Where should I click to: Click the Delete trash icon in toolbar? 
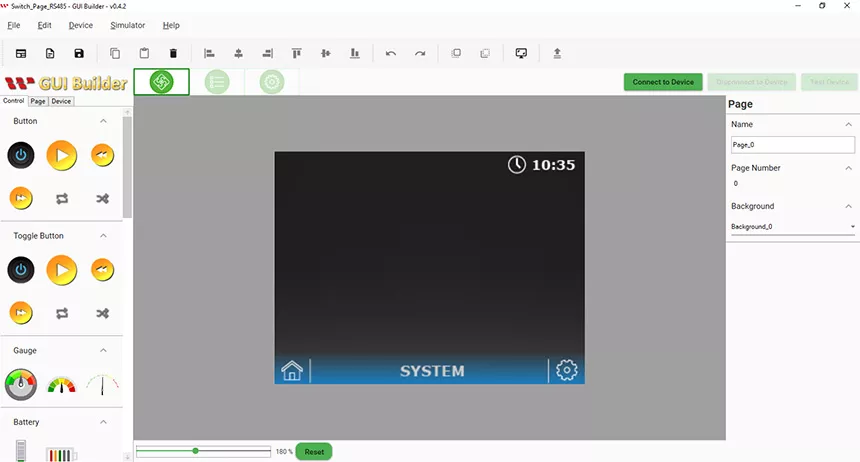173,53
